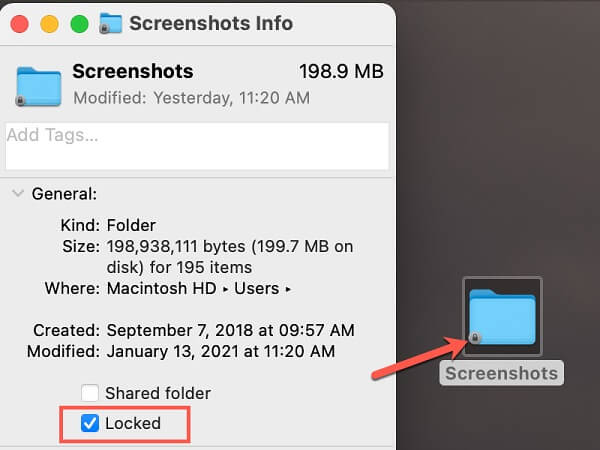Minimize the Screenshots Info window
600x450 pixels.
(50, 23)
